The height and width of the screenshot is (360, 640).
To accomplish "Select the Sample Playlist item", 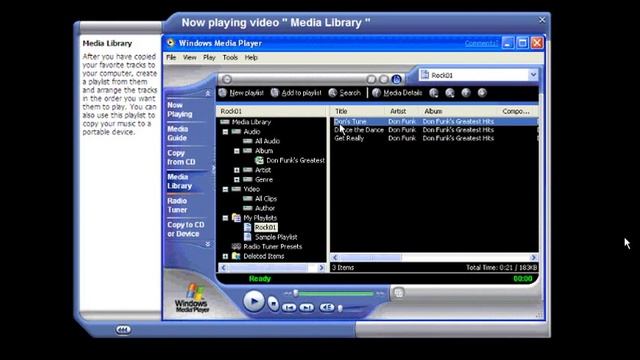I will [276, 237].
